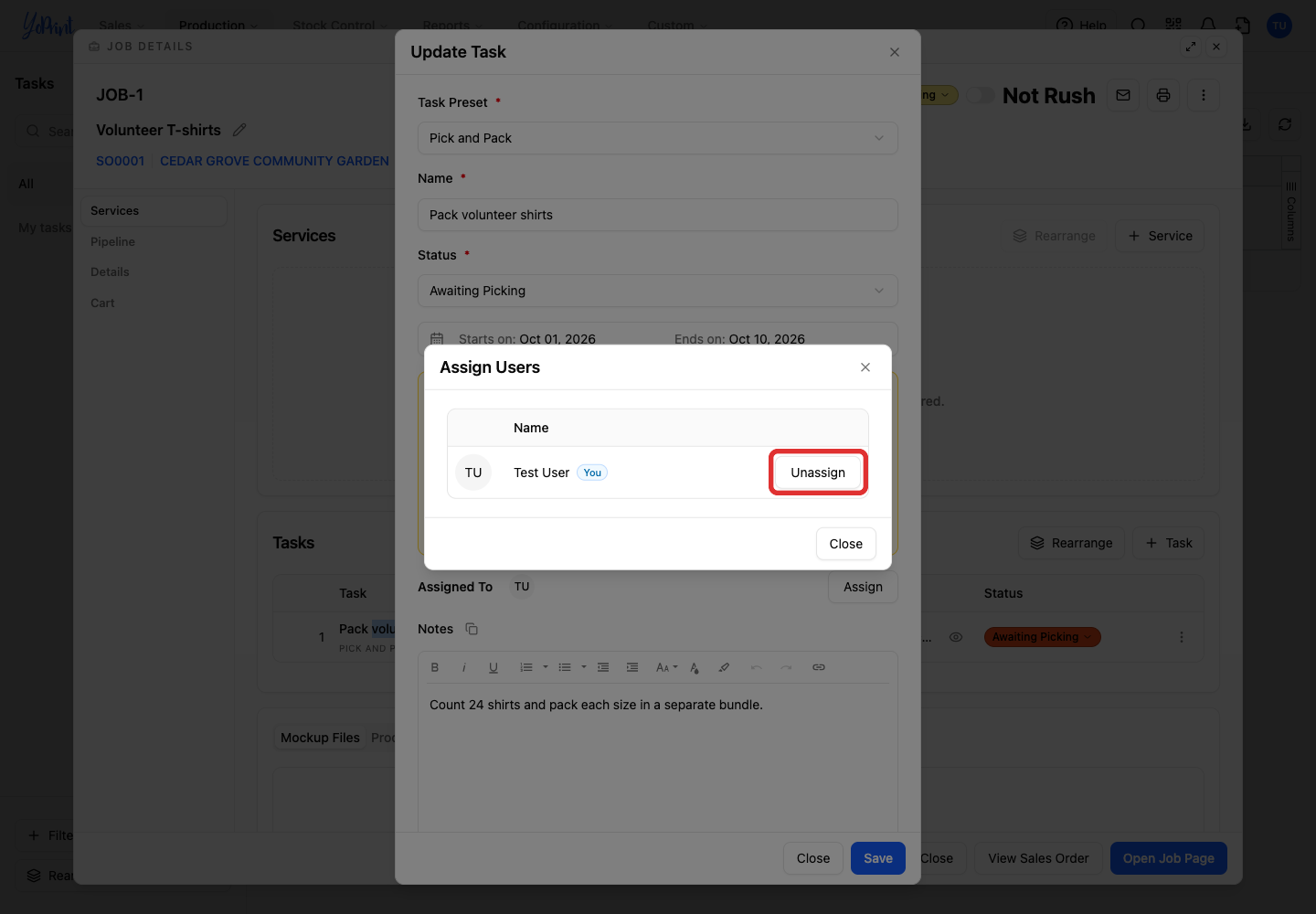Edit job title with pencil icon
This screenshot has height=914, width=1316.
point(239,130)
